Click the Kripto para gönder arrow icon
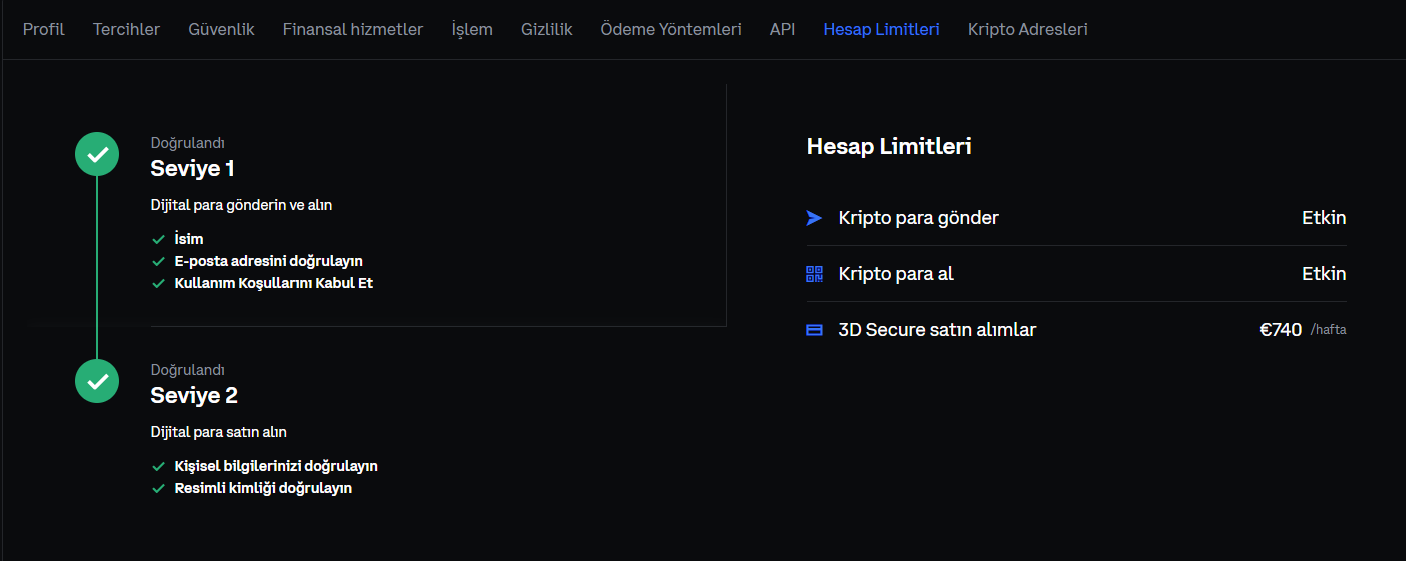Viewport: 1406px width, 561px height. (814, 218)
